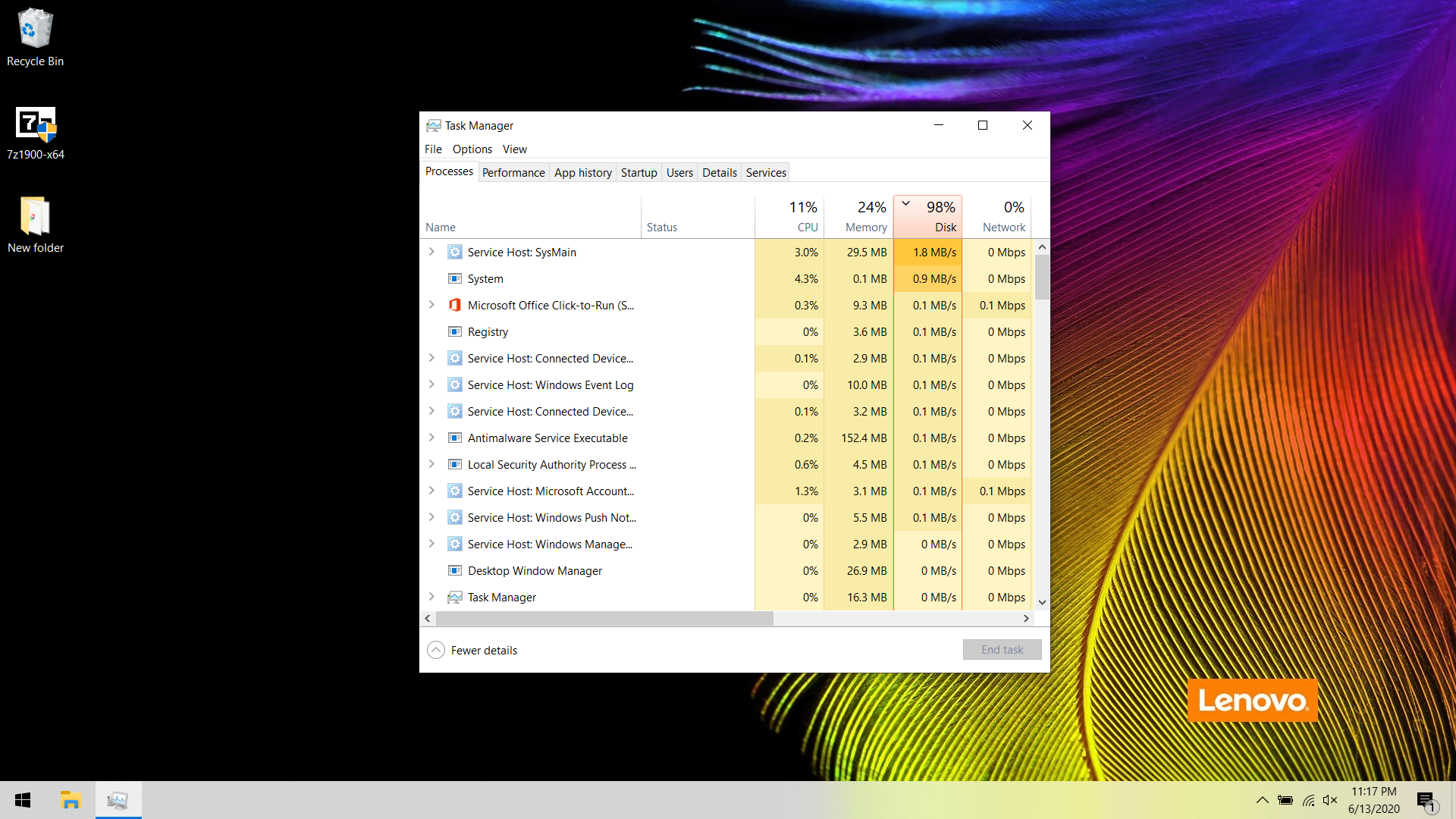Click the vertical scrollbar thumb

click(x=1042, y=277)
